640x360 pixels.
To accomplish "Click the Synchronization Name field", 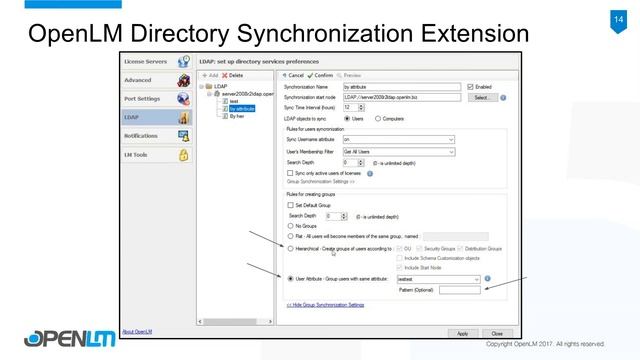I will click(x=402, y=87).
